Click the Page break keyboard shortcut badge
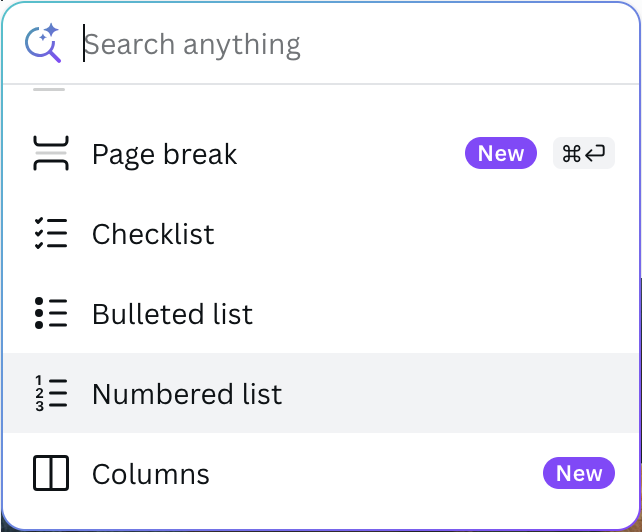Screen dimensions: 642x532 (x=584, y=153)
